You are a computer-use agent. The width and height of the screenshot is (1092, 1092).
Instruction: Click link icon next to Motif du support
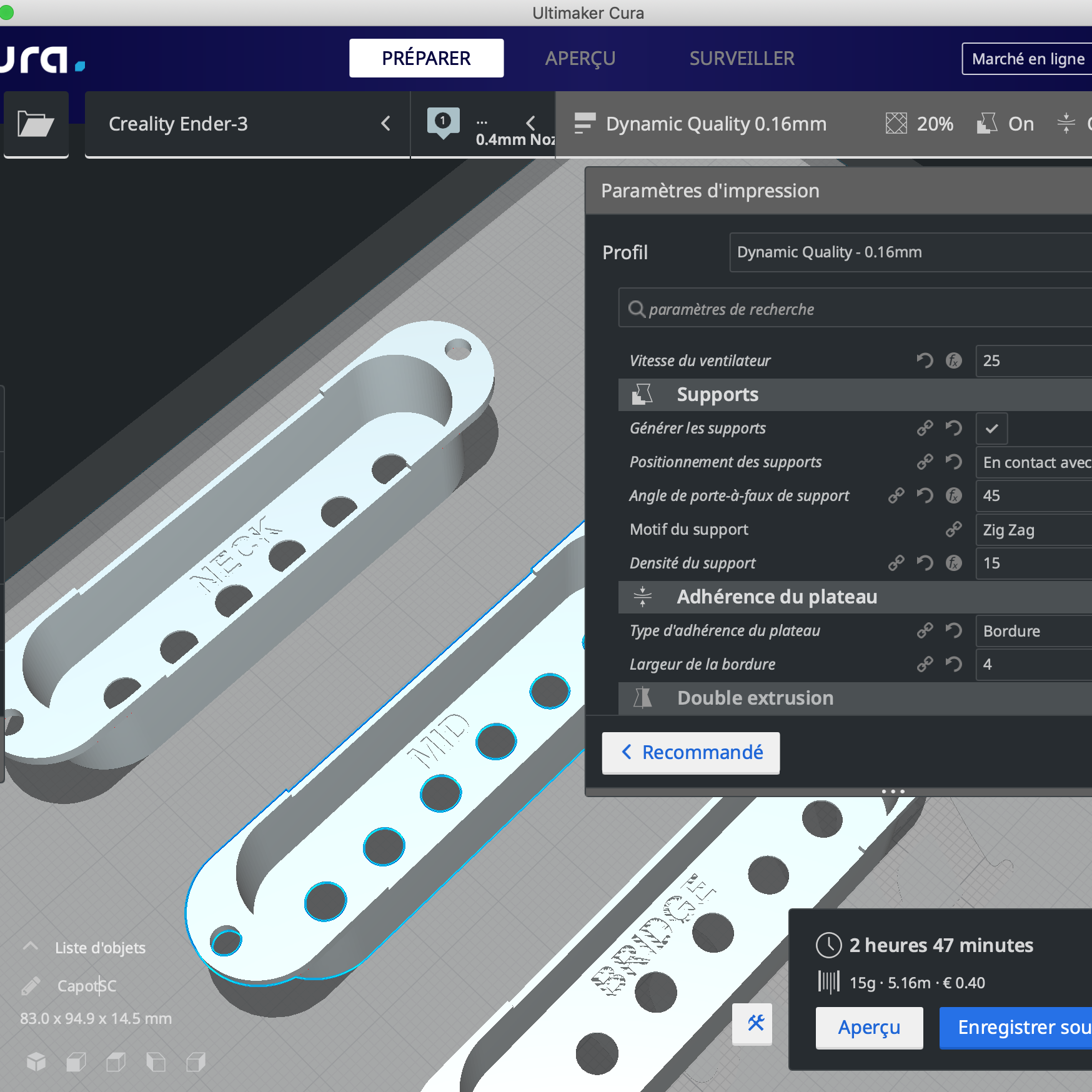point(953,529)
